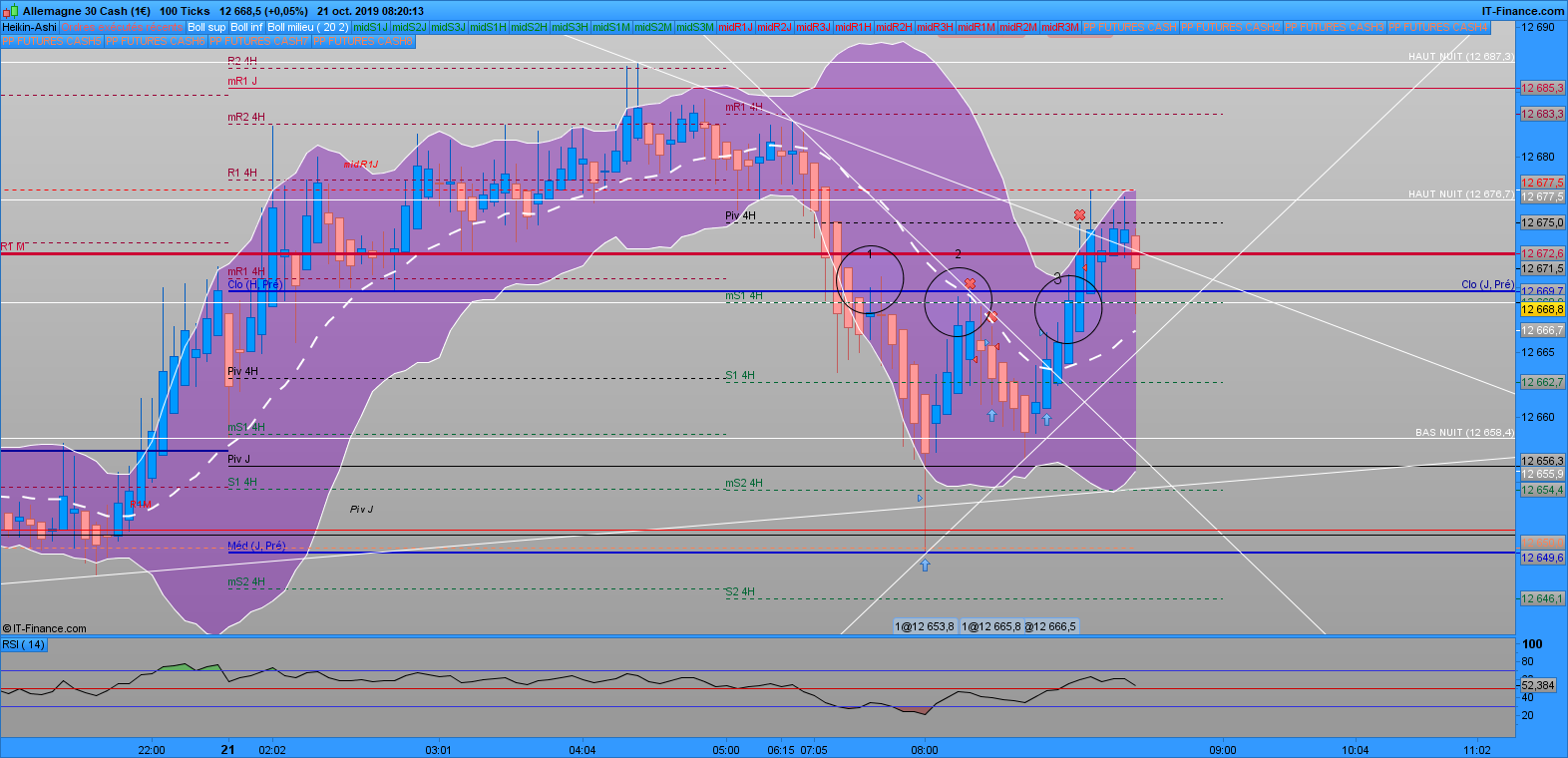The image size is (1568, 758).
Task: Open the Boll milieu (20 2) indicator settings
Action: pyautogui.click(x=308, y=27)
